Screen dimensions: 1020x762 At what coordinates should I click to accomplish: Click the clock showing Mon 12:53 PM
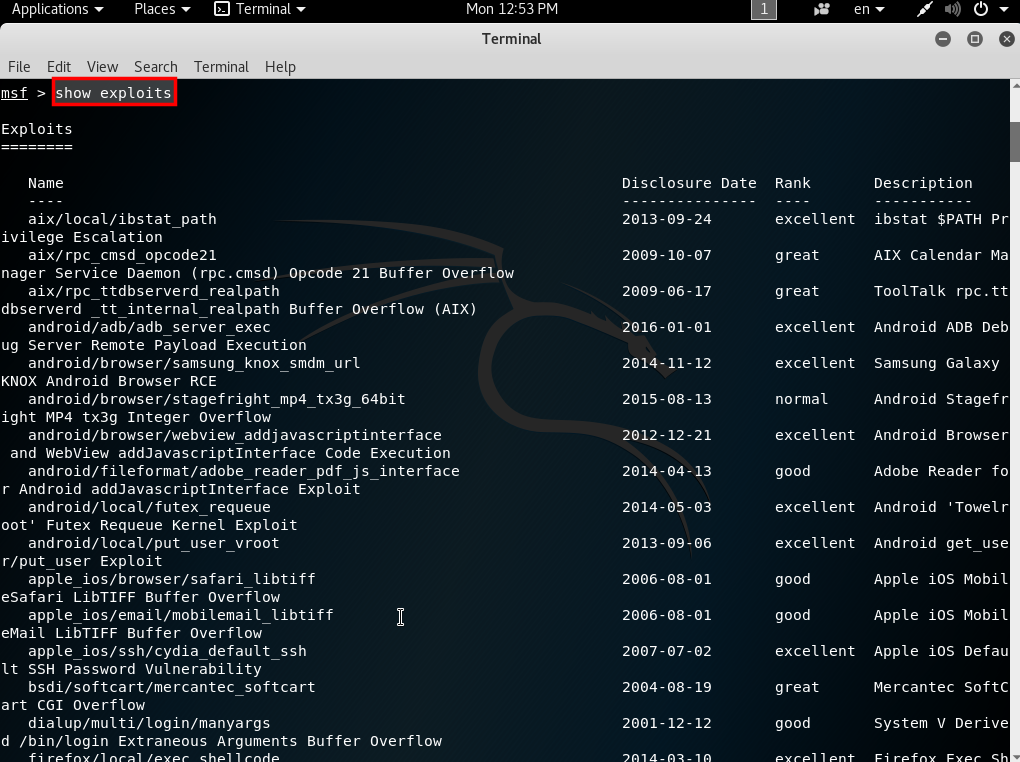[x=512, y=9]
